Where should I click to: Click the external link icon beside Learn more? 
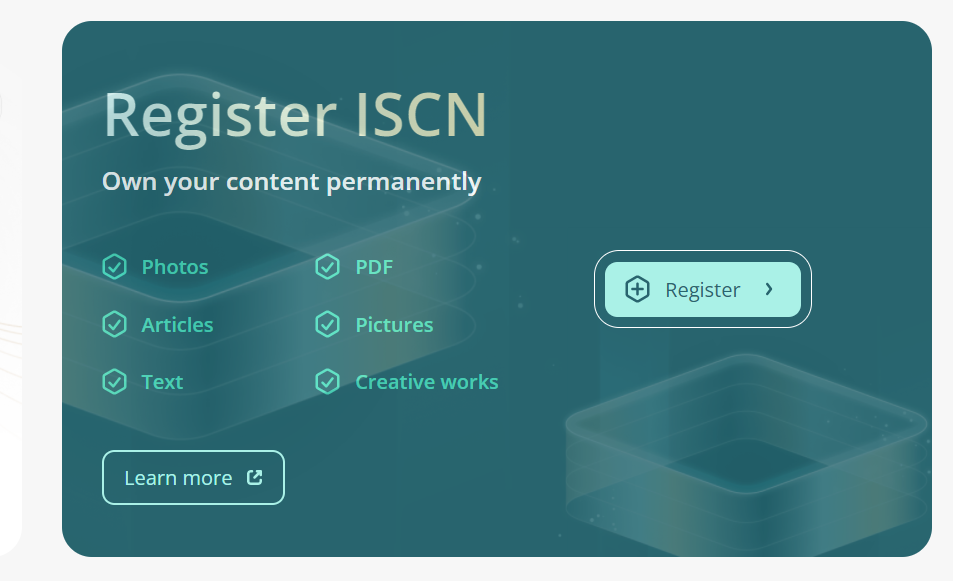(255, 478)
